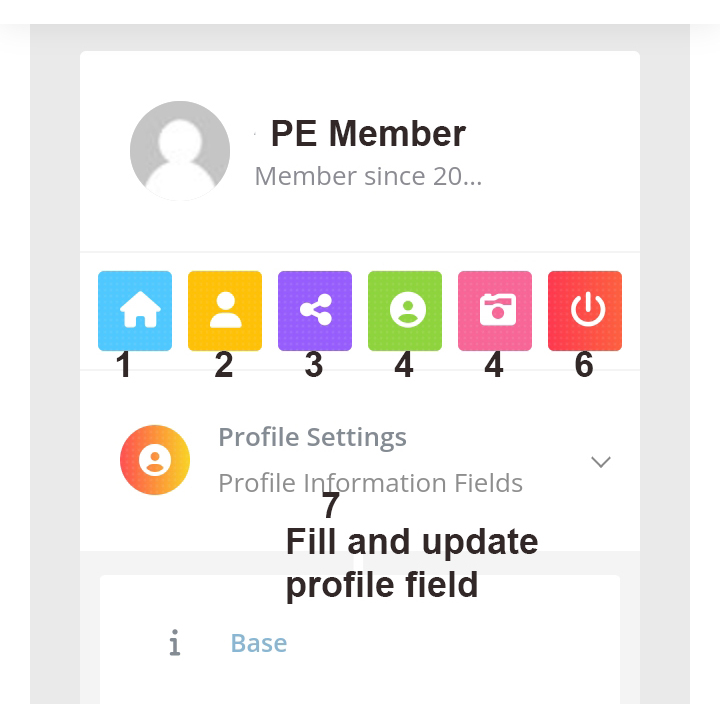Click the info icon beside Base

click(x=174, y=643)
